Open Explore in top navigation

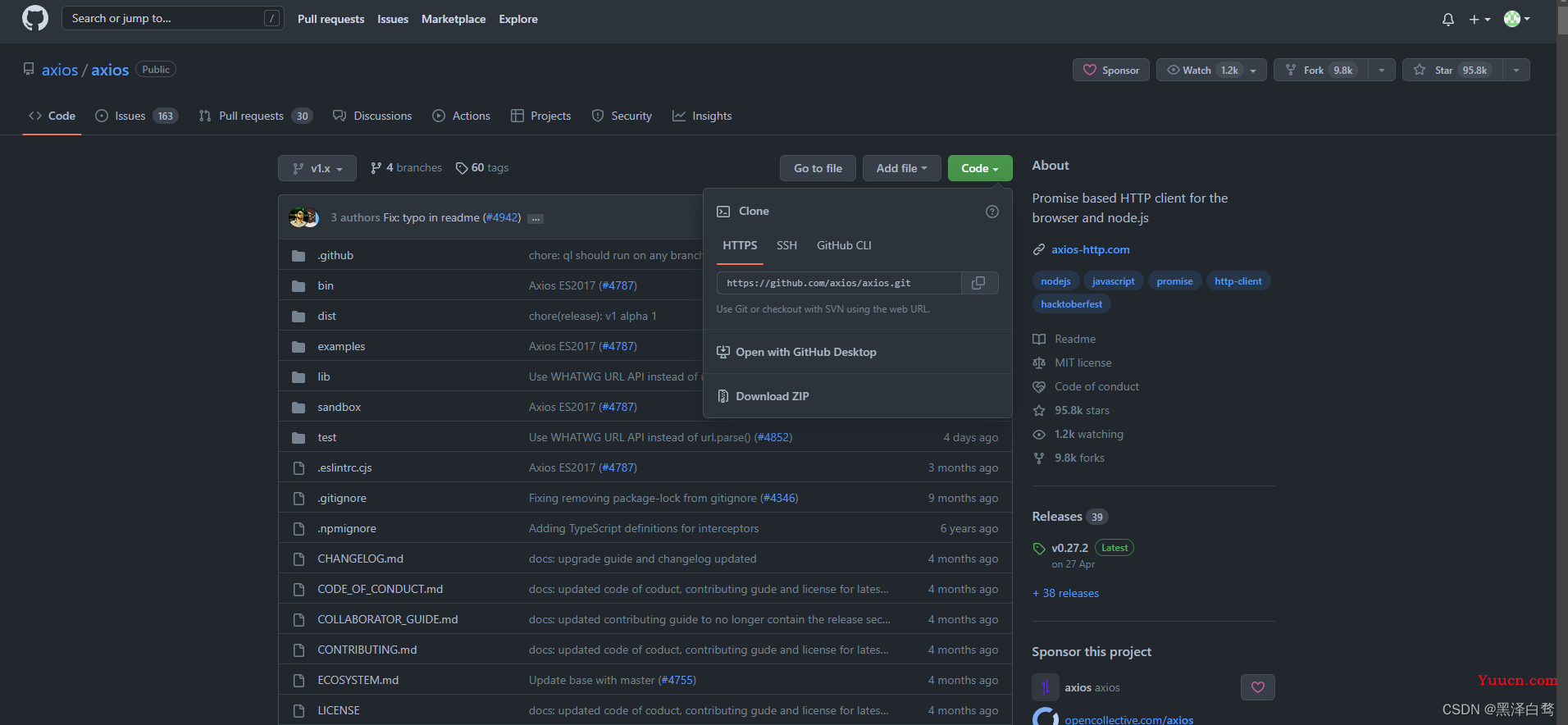518,19
